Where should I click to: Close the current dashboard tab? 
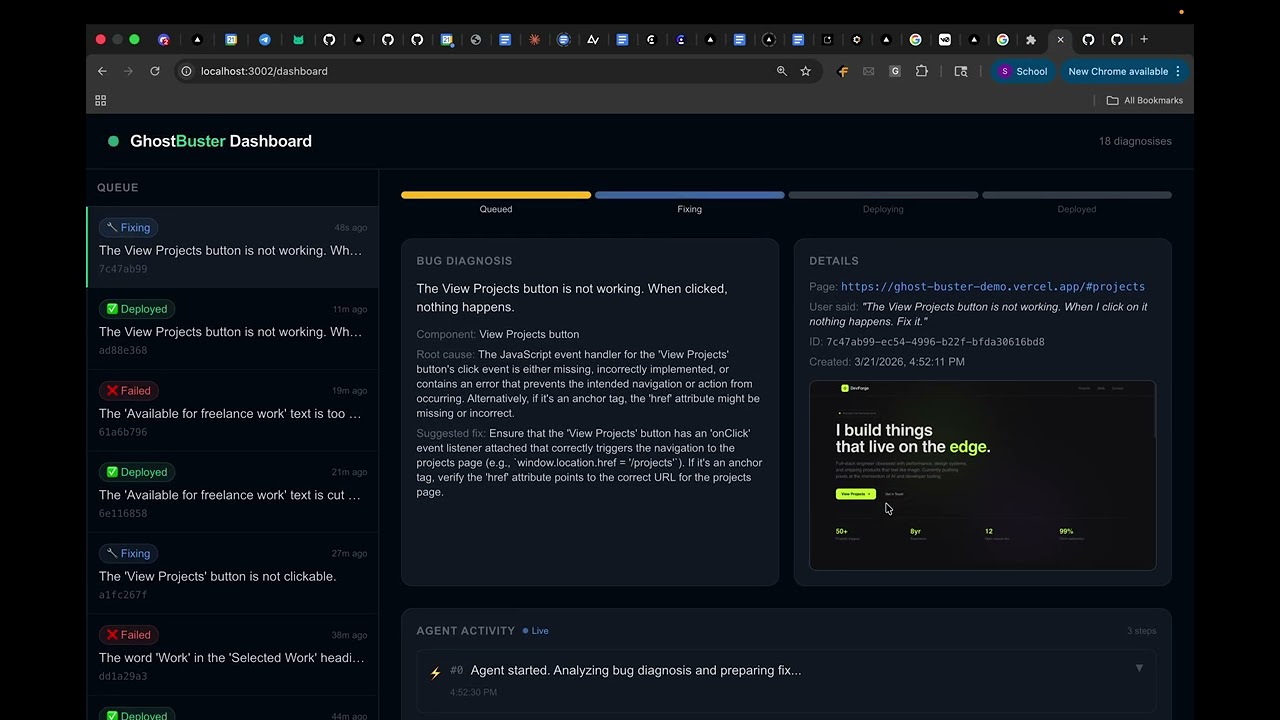coord(1060,40)
